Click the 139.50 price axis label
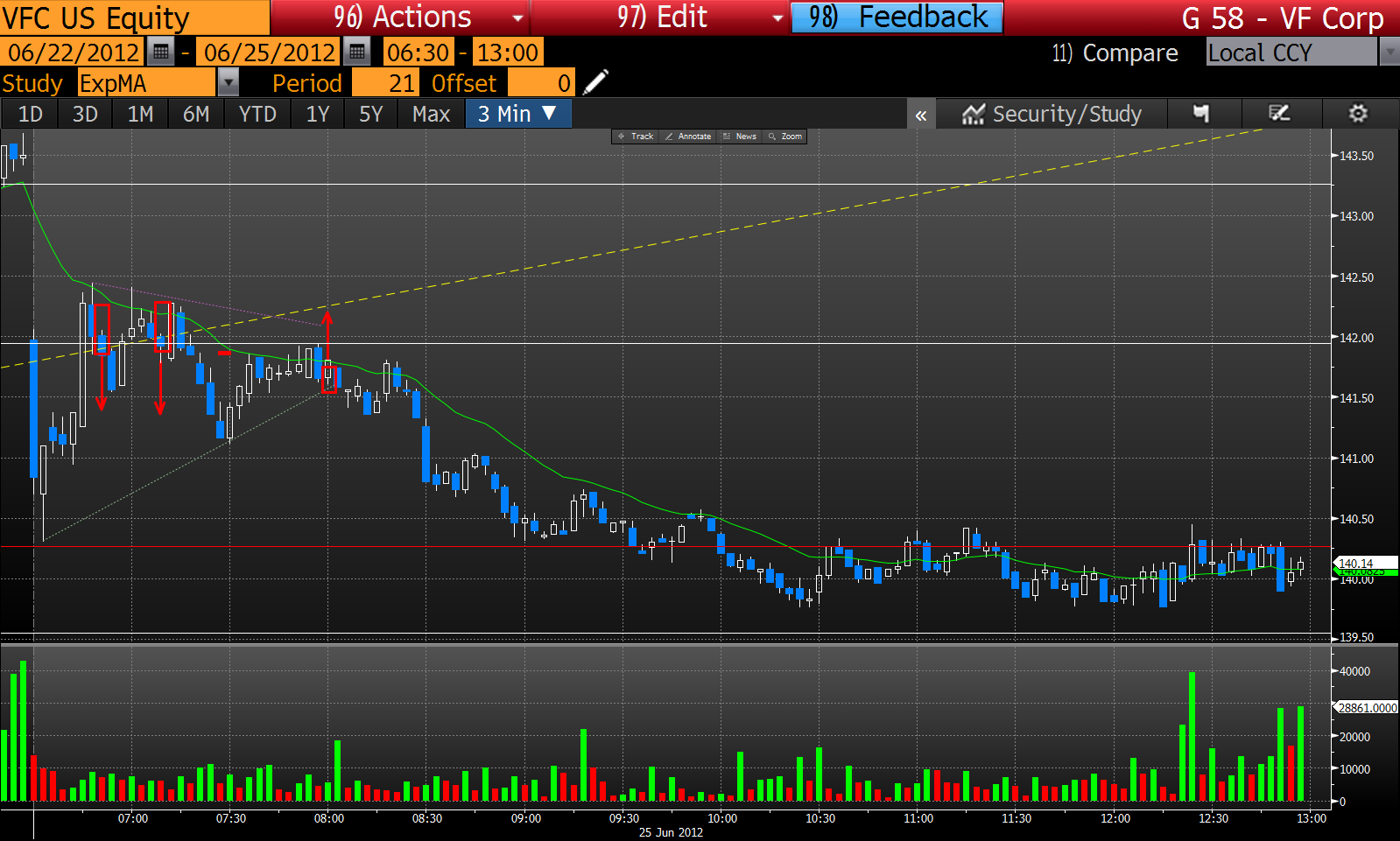 pos(1356,637)
